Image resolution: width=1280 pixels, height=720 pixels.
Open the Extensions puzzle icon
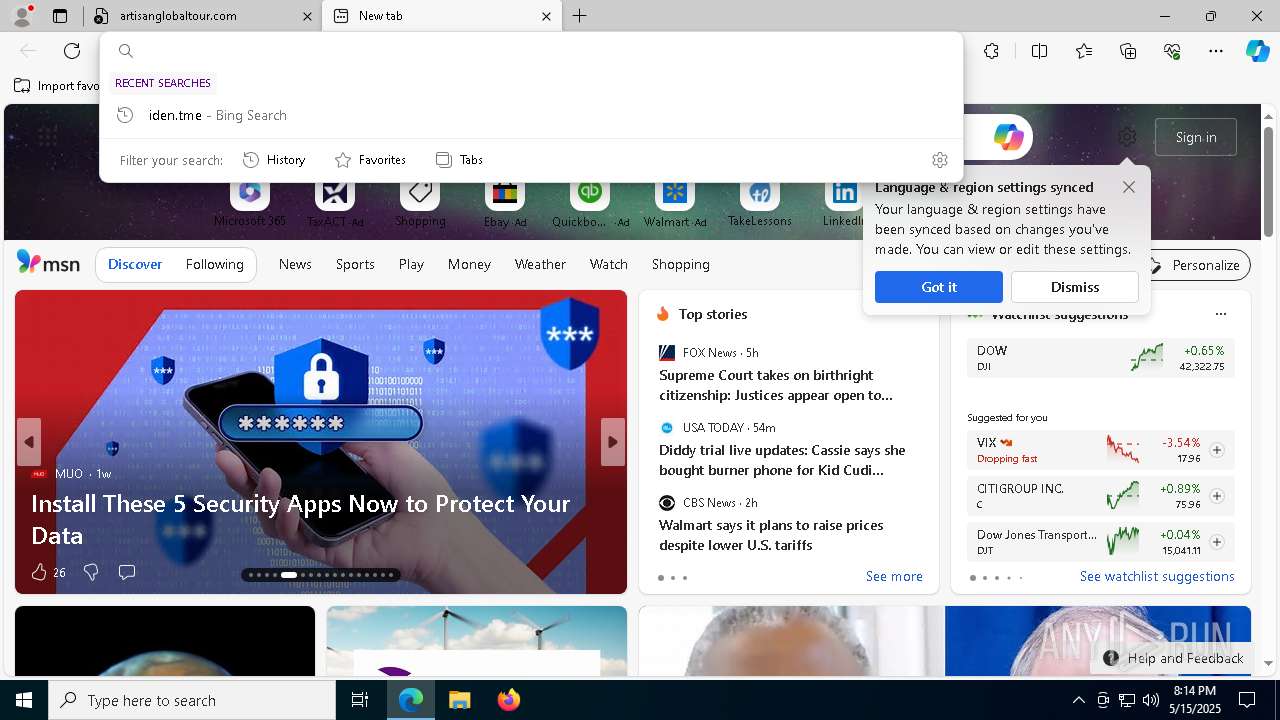[991, 51]
